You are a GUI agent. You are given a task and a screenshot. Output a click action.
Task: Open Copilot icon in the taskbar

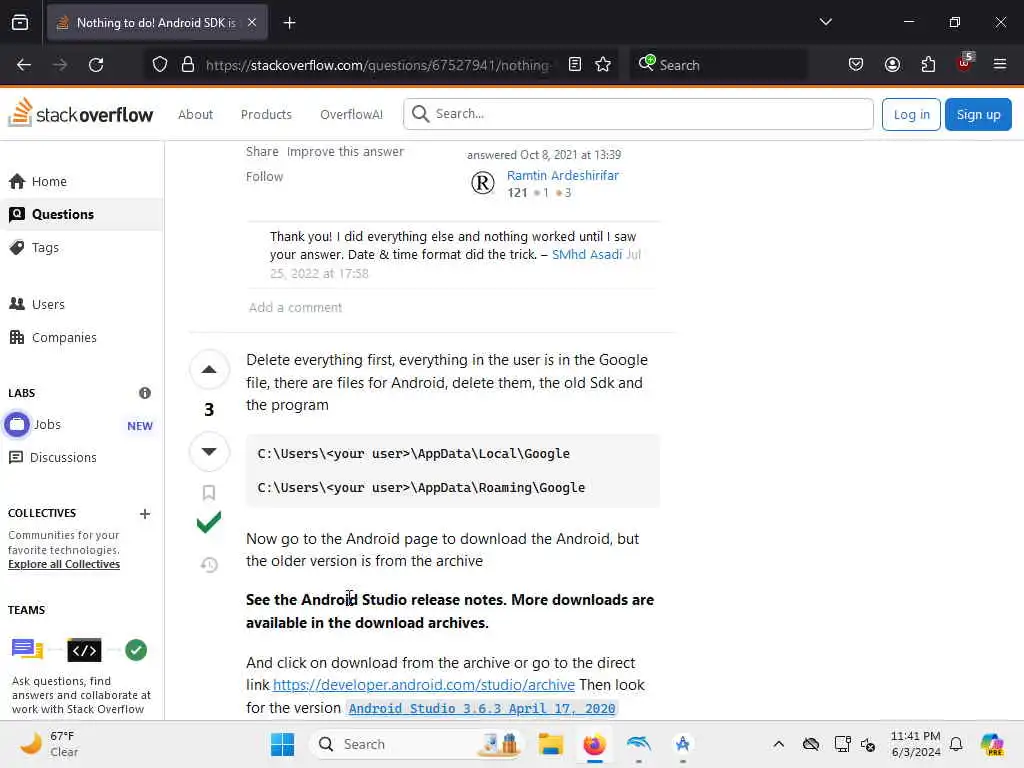(x=992, y=744)
